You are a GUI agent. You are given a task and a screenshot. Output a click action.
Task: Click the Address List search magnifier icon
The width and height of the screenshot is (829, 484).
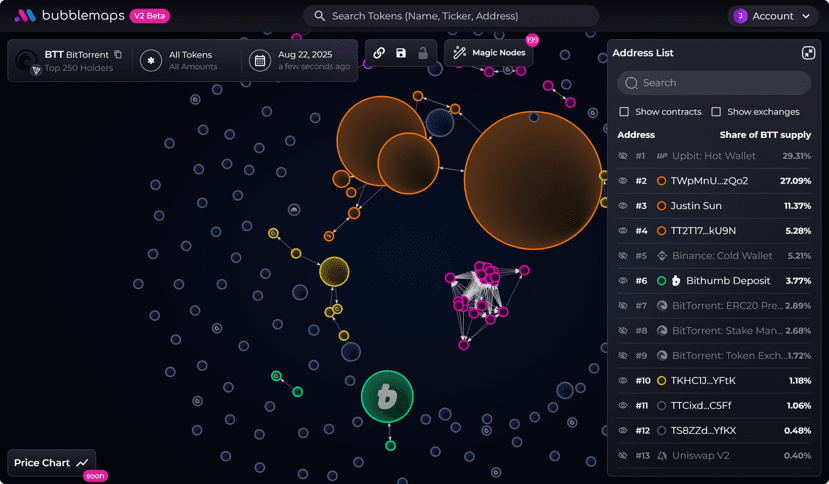[x=631, y=83]
